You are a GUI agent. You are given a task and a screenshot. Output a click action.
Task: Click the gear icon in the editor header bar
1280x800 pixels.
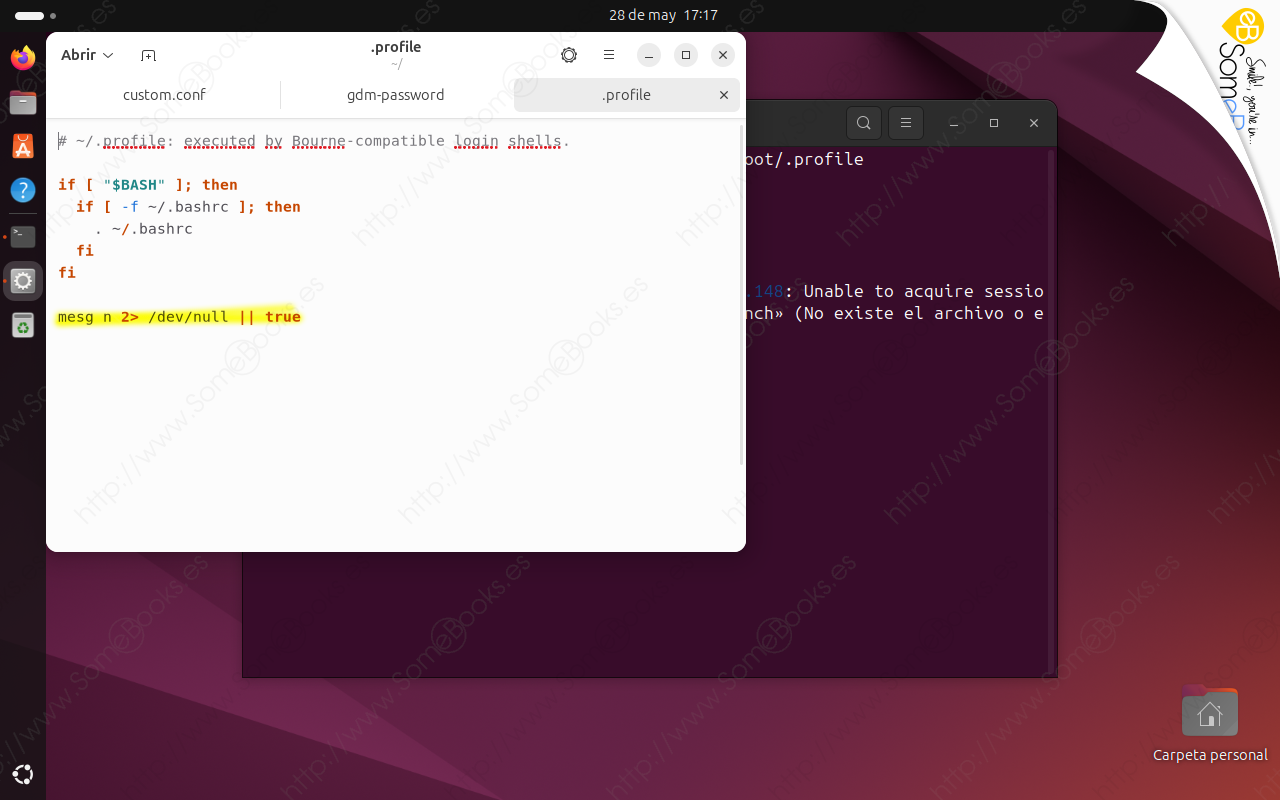tap(569, 55)
